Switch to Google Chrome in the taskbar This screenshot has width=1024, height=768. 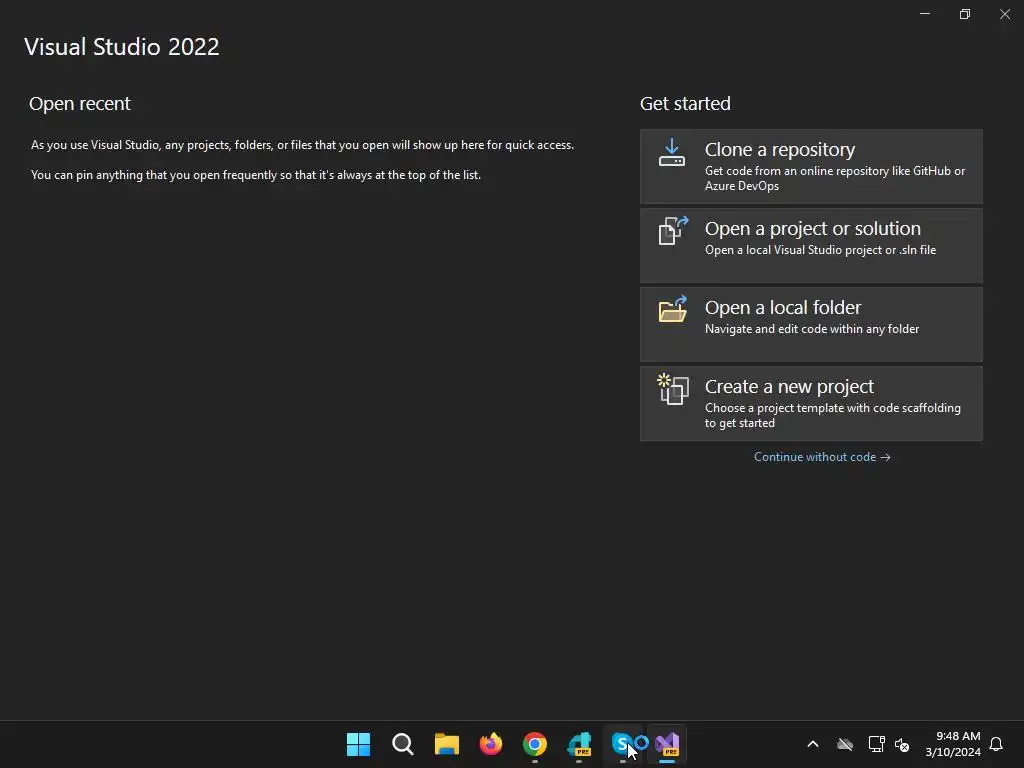tap(535, 744)
